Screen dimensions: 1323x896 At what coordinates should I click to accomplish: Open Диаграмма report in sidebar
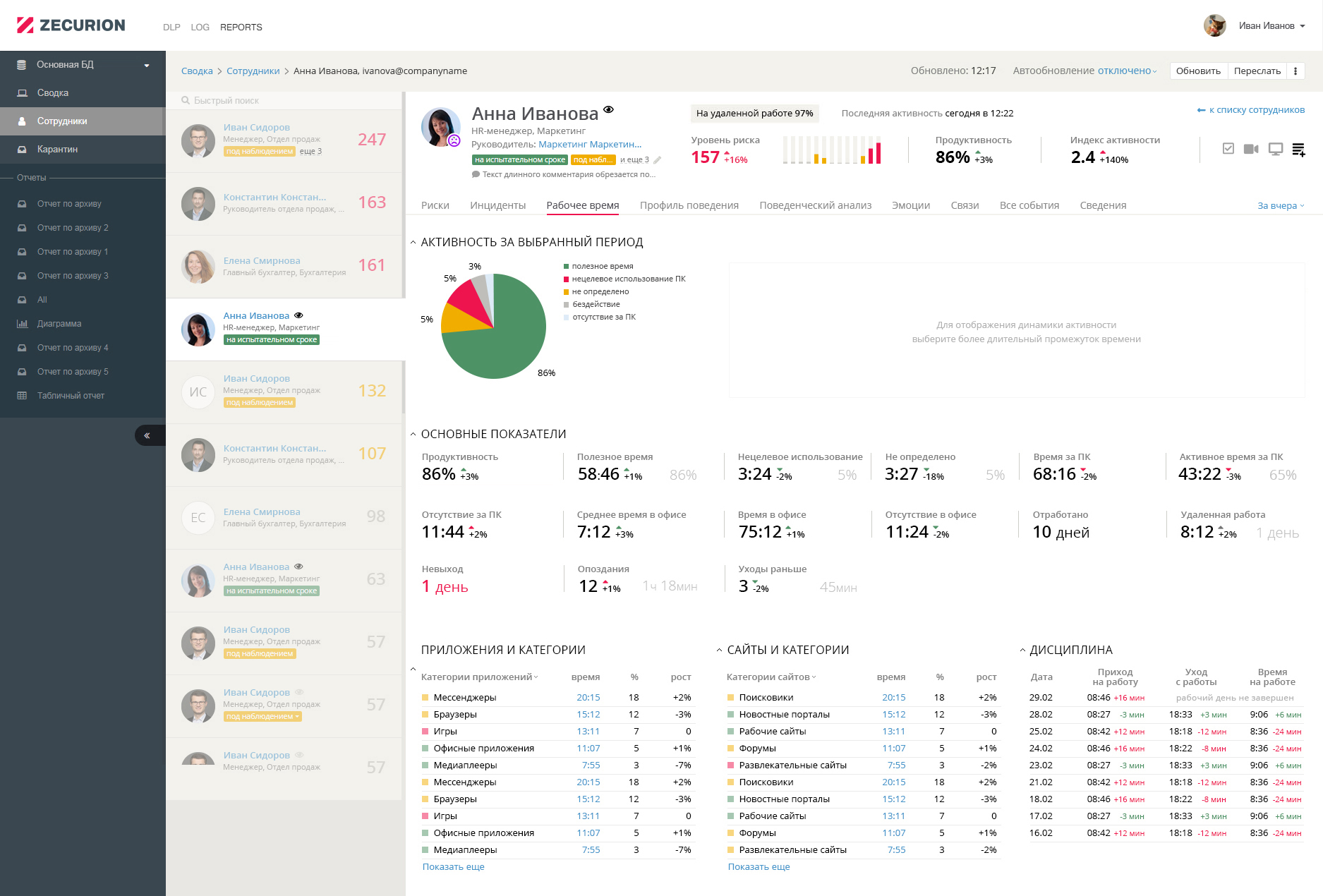[59, 324]
